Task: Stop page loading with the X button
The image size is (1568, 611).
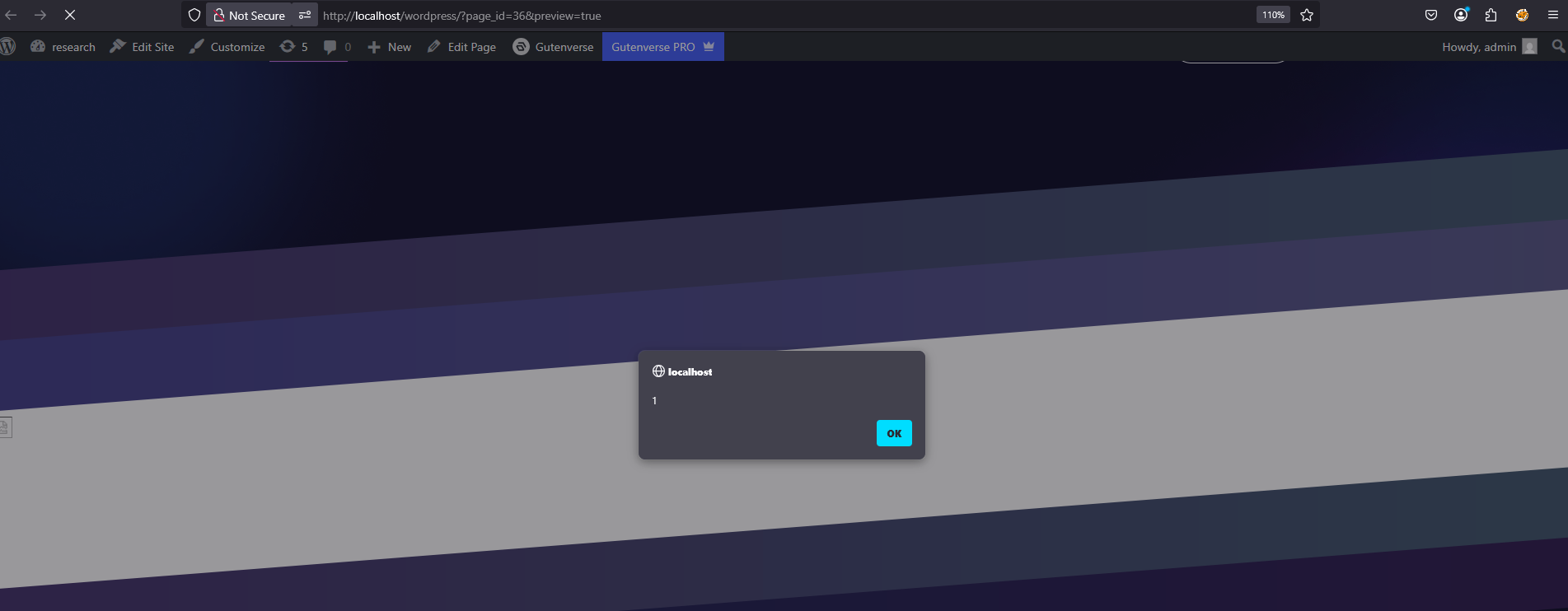Action: point(70,15)
